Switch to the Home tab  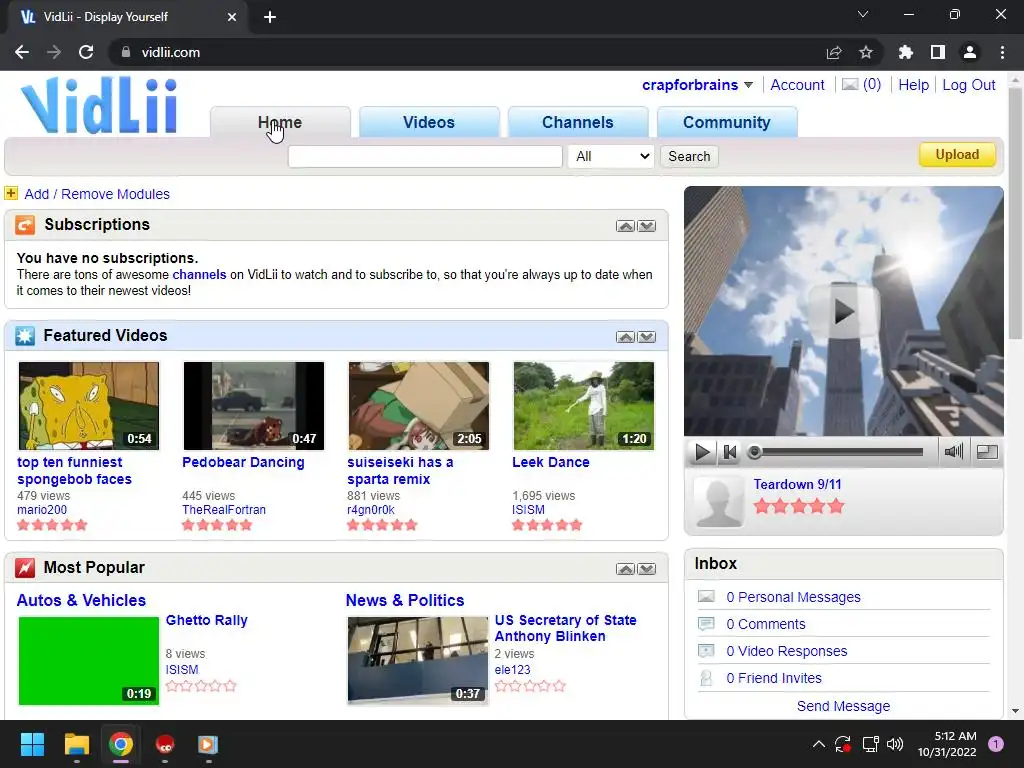point(280,122)
